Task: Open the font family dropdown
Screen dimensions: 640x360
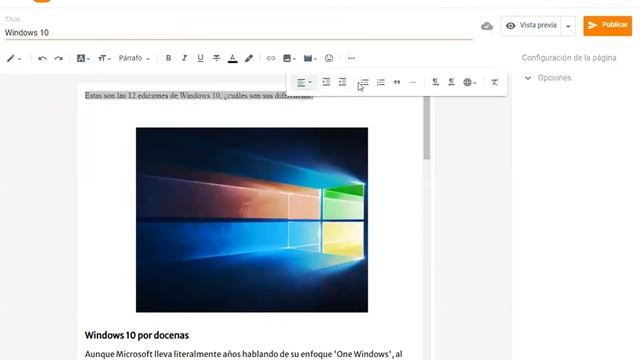Action: point(83,58)
